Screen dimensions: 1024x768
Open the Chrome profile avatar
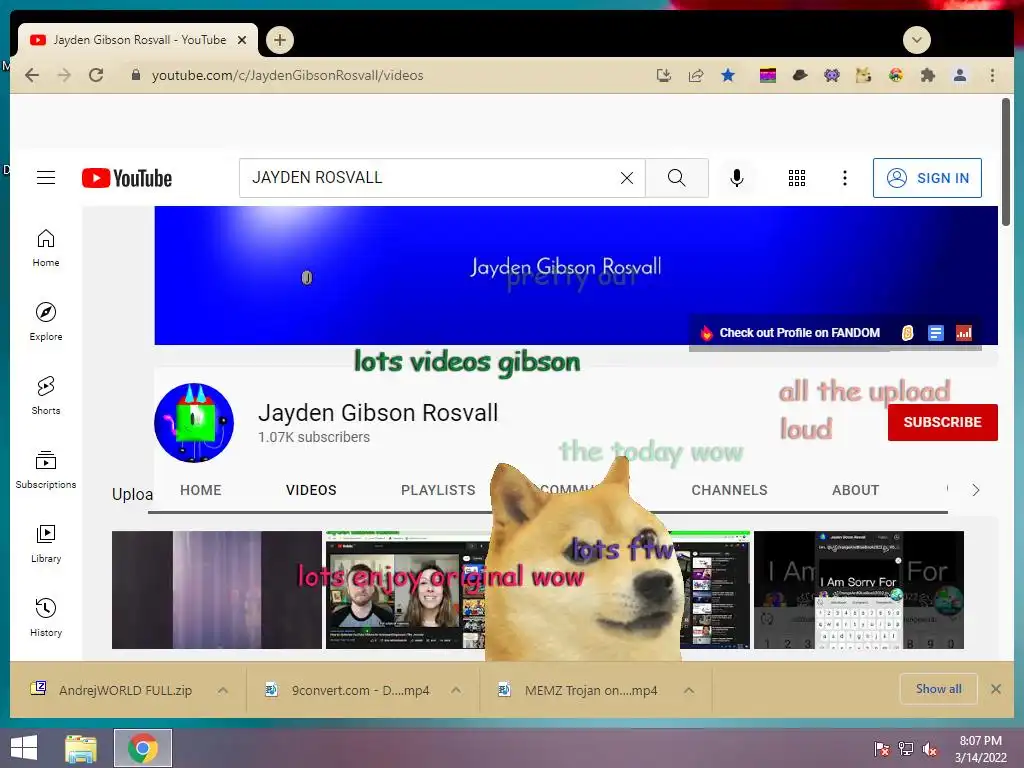point(960,75)
